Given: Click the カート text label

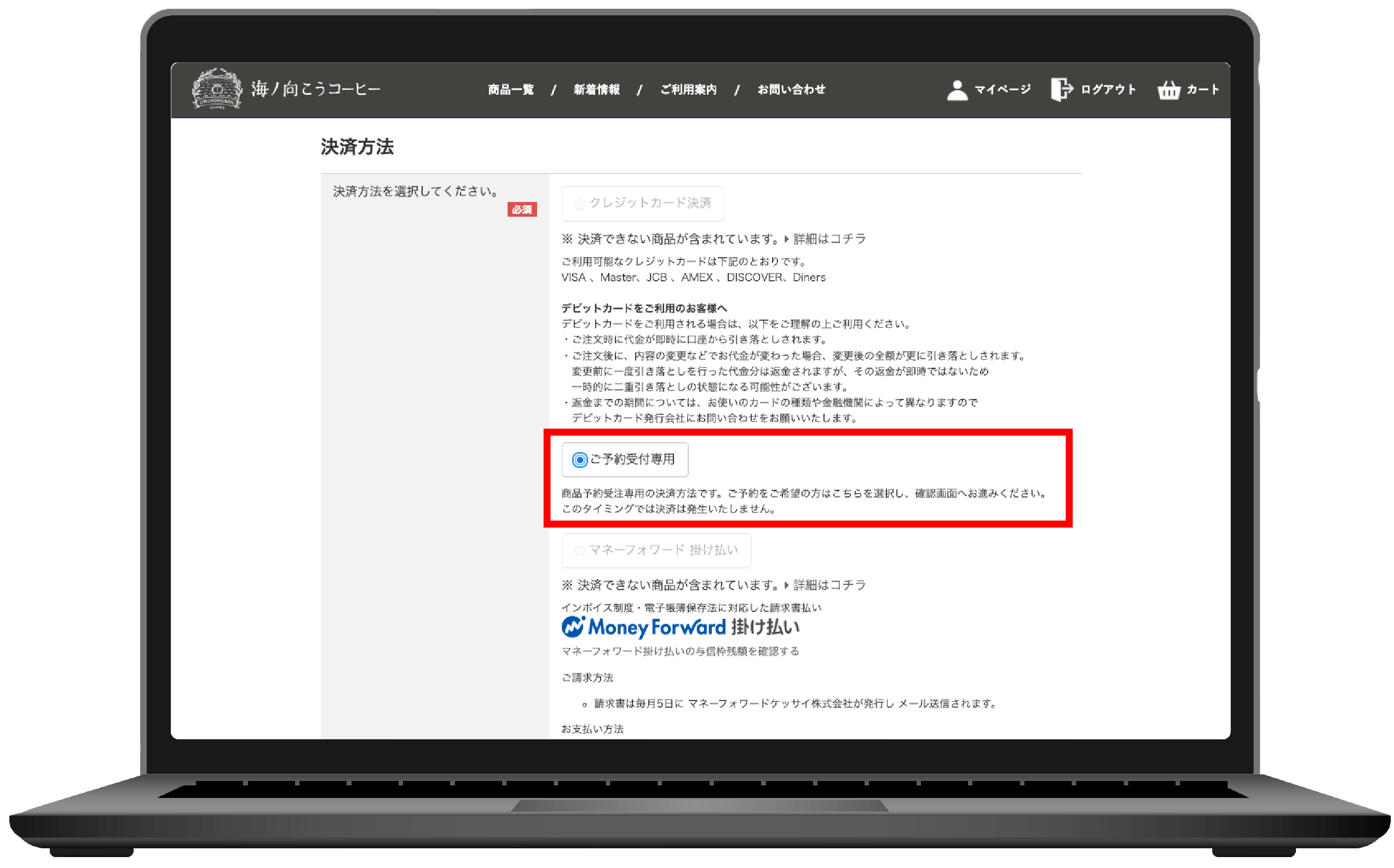Looking at the screenshot, I should tap(1202, 90).
